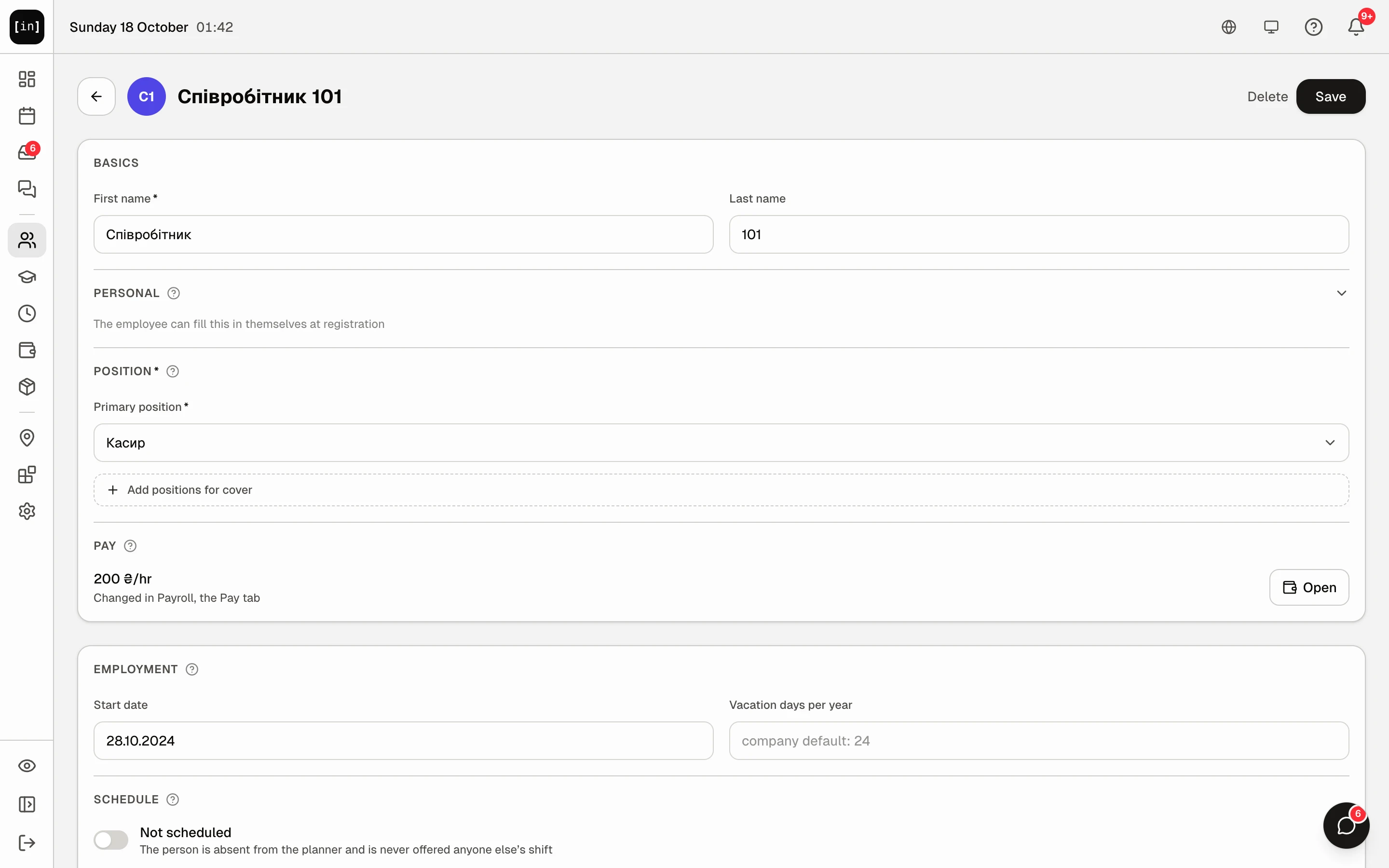Click the C1 employee avatar
This screenshot has height=868, width=1389.
146,96
